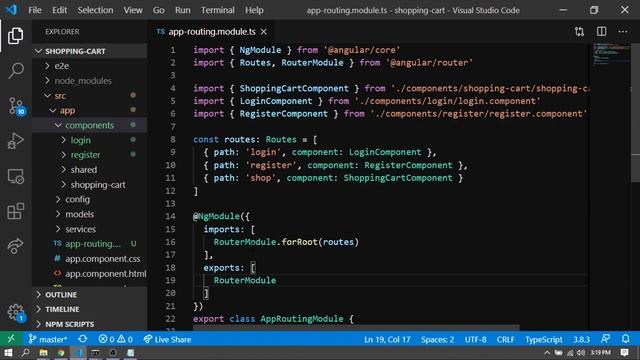Change line ending via CRLF indicator
The width and height of the screenshot is (640, 360).
[505, 339]
